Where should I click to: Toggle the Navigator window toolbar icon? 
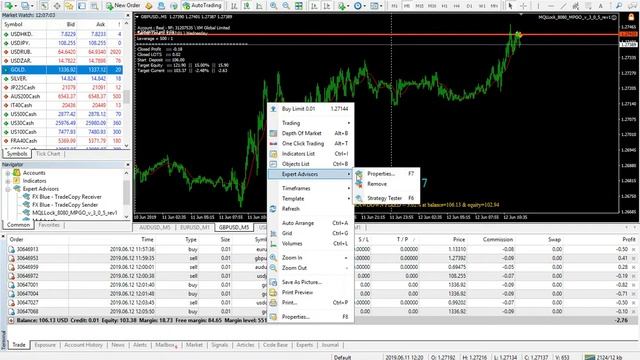tap(69, 6)
